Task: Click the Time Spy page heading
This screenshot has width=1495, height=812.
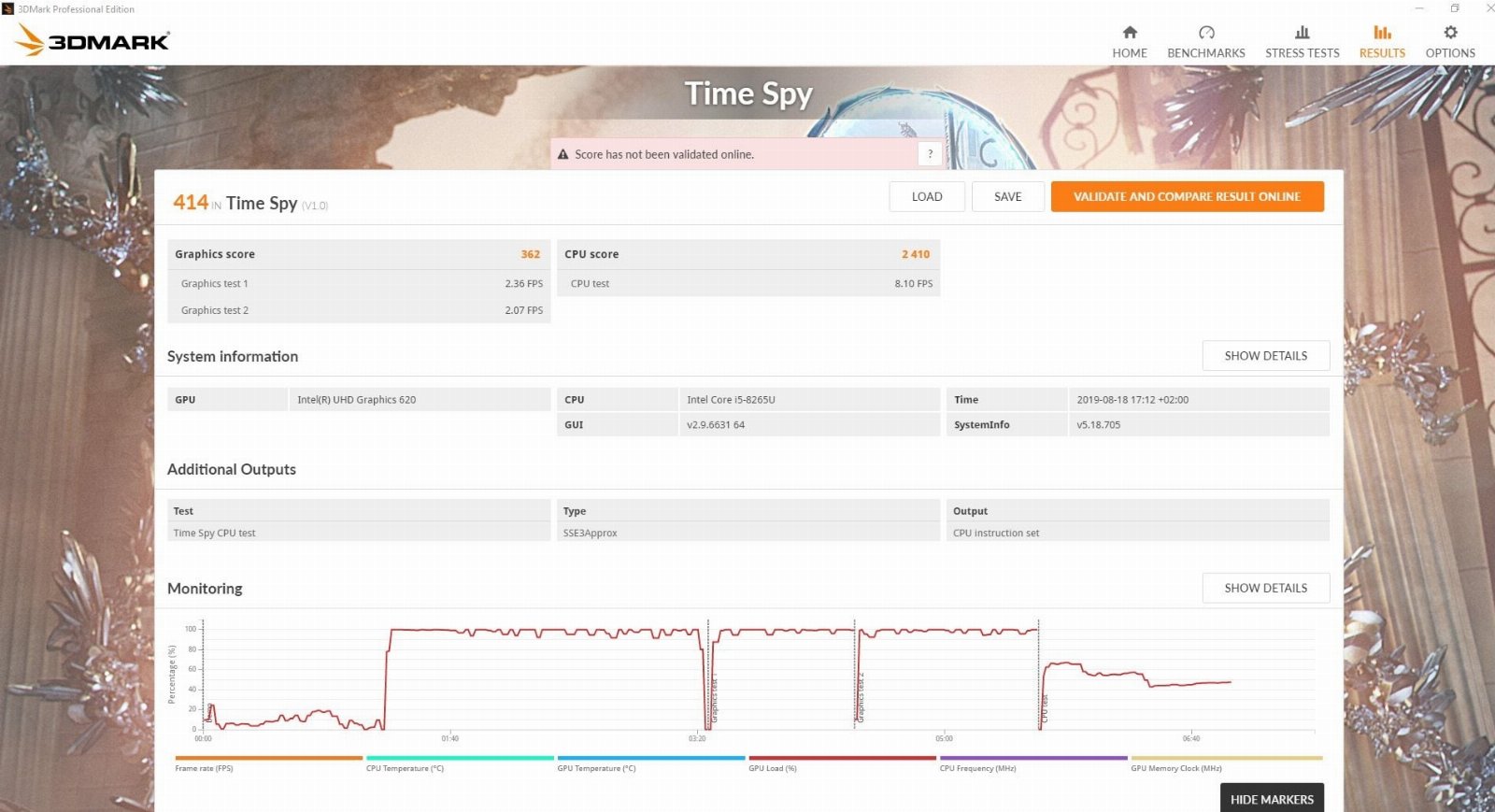Action: tap(748, 94)
